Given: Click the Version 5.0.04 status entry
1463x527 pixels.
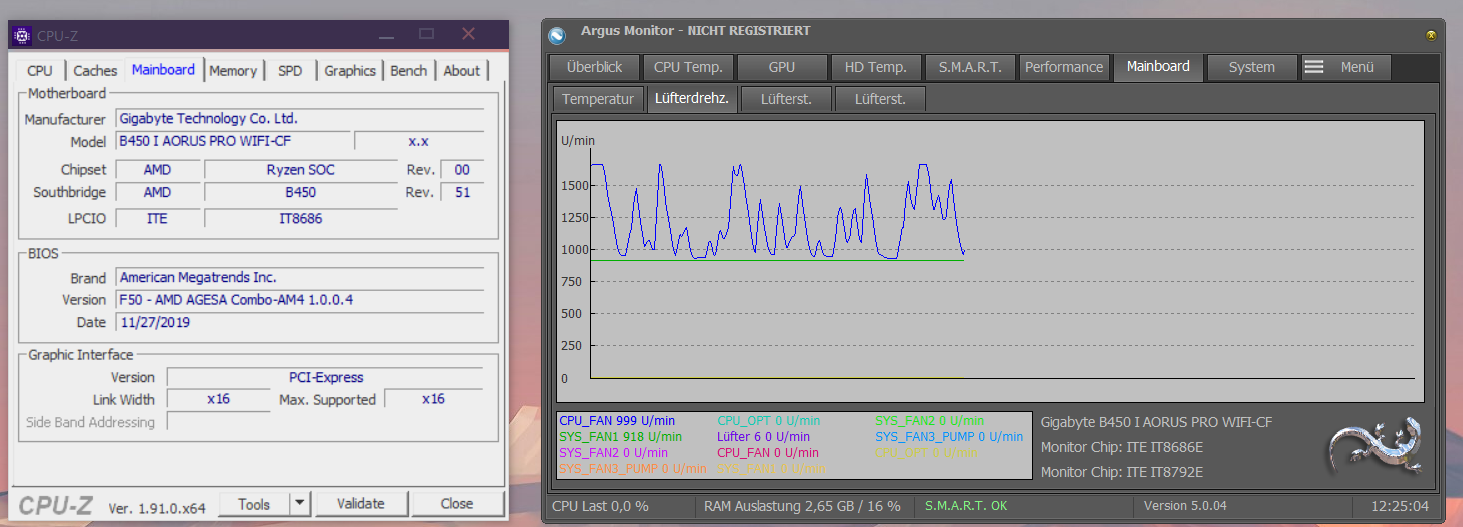Looking at the screenshot, I should [x=1185, y=506].
